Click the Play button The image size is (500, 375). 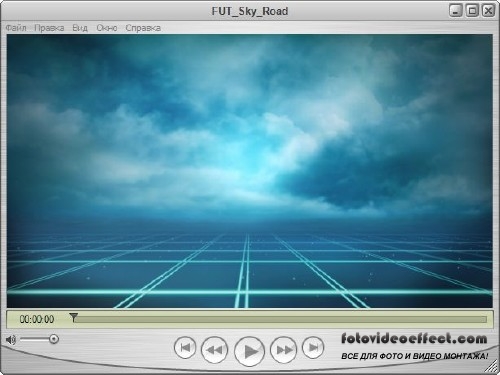pyautogui.click(x=249, y=351)
